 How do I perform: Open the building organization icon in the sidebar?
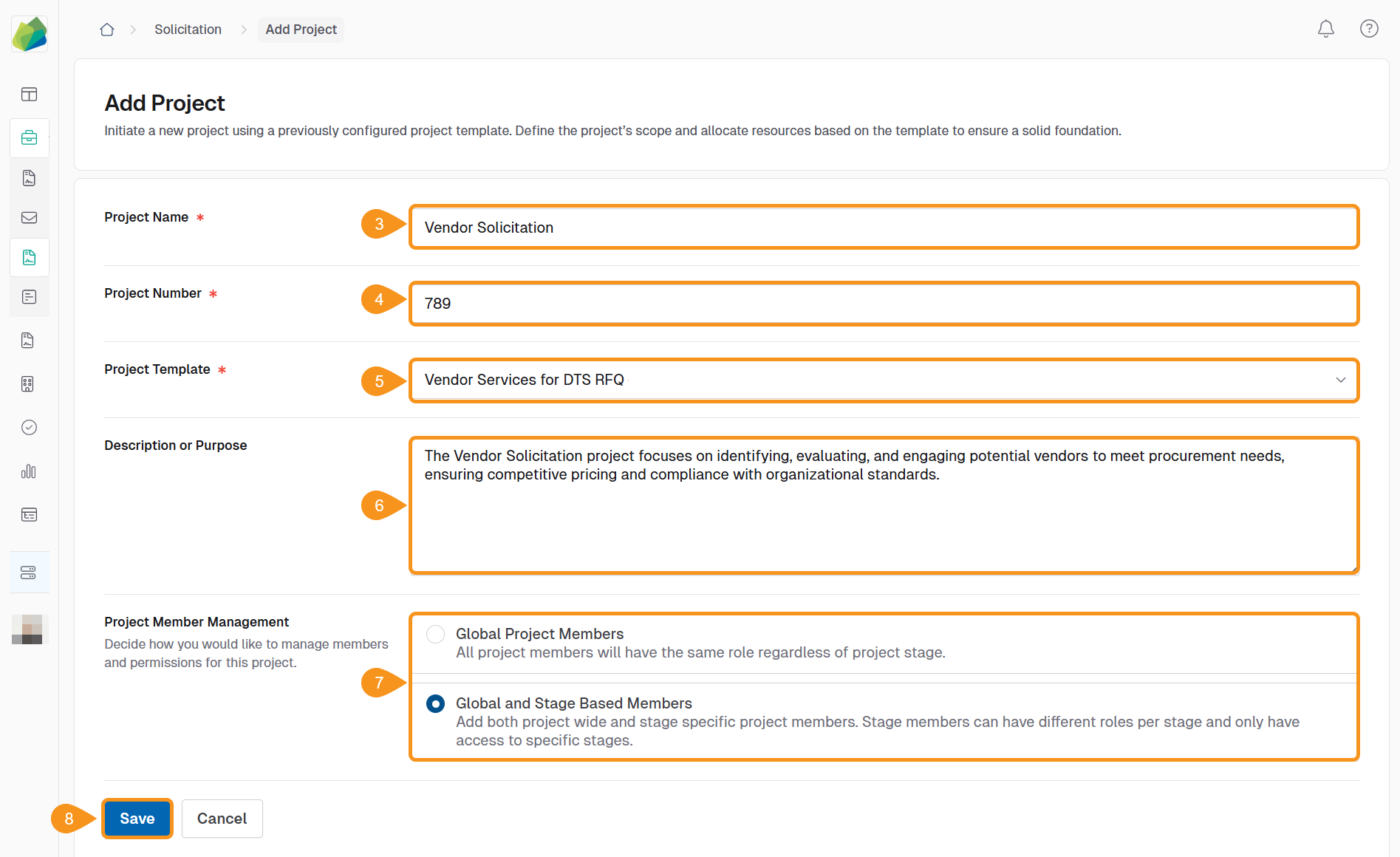[29, 383]
